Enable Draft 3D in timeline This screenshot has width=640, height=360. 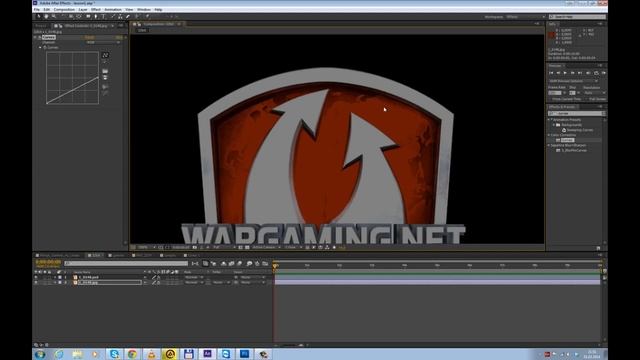coord(213,264)
